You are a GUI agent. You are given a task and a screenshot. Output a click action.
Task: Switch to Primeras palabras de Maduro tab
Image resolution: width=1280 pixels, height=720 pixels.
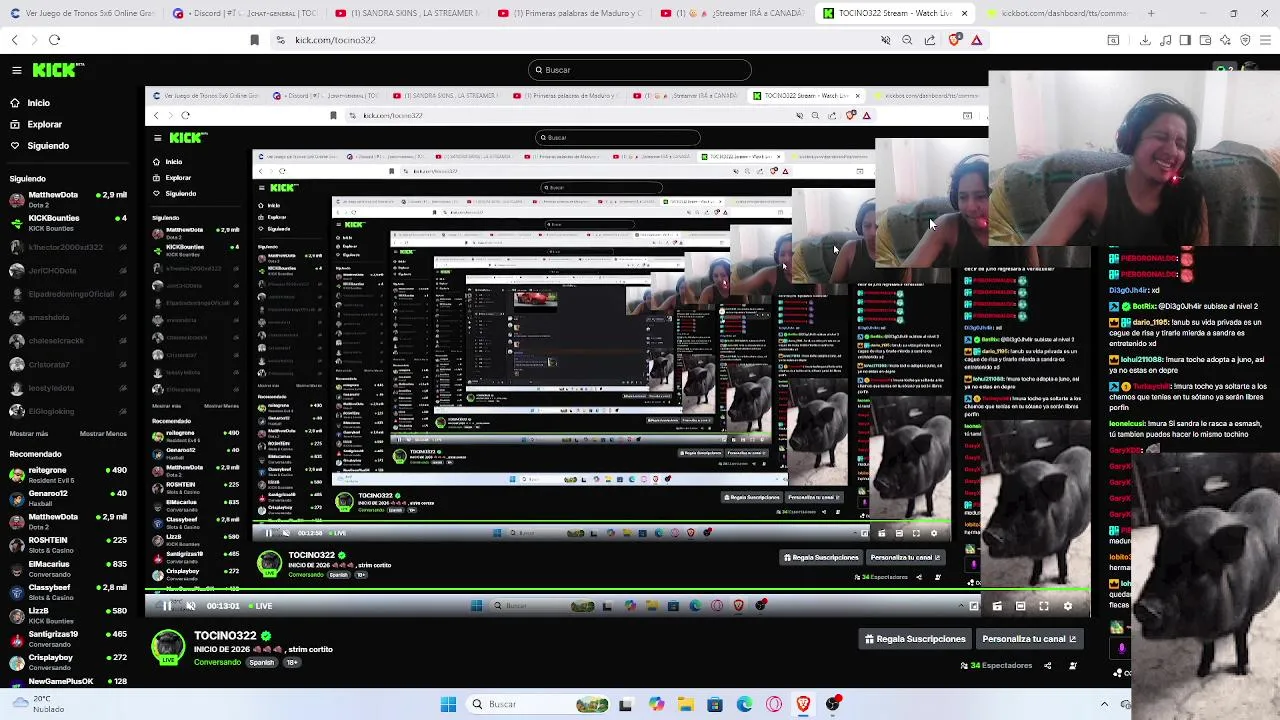(x=571, y=14)
